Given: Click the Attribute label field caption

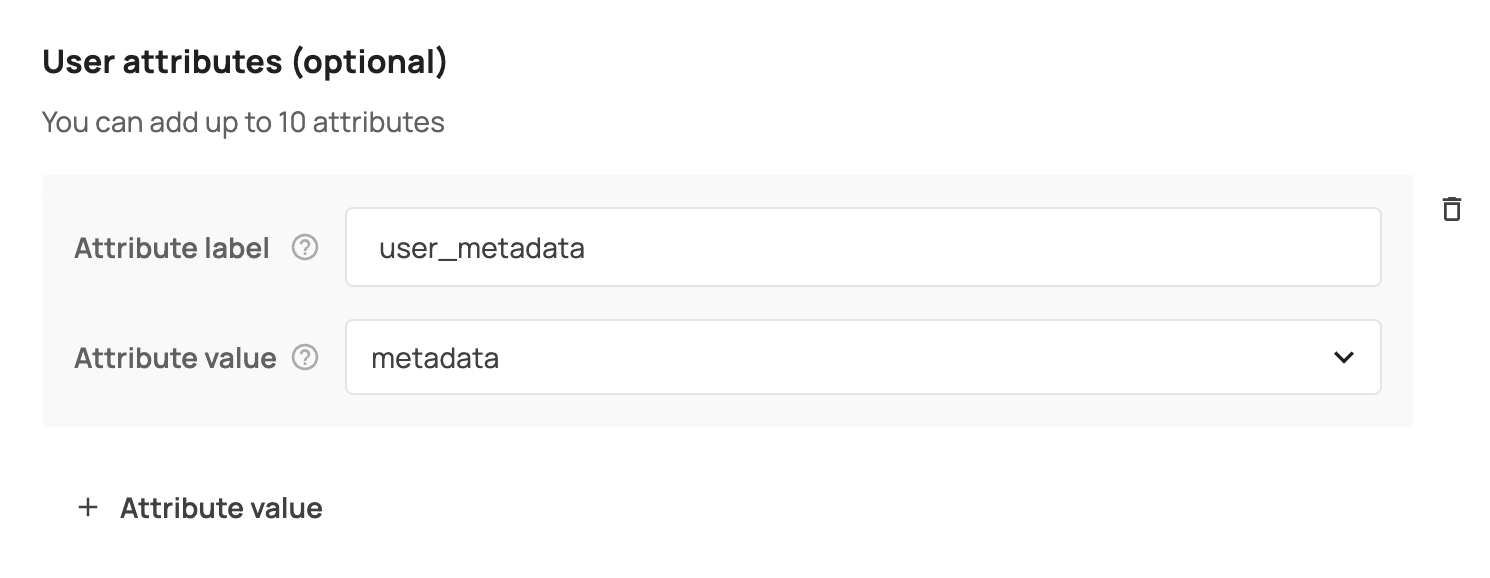Looking at the screenshot, I should pyautogui.click(x=172, y=249).
